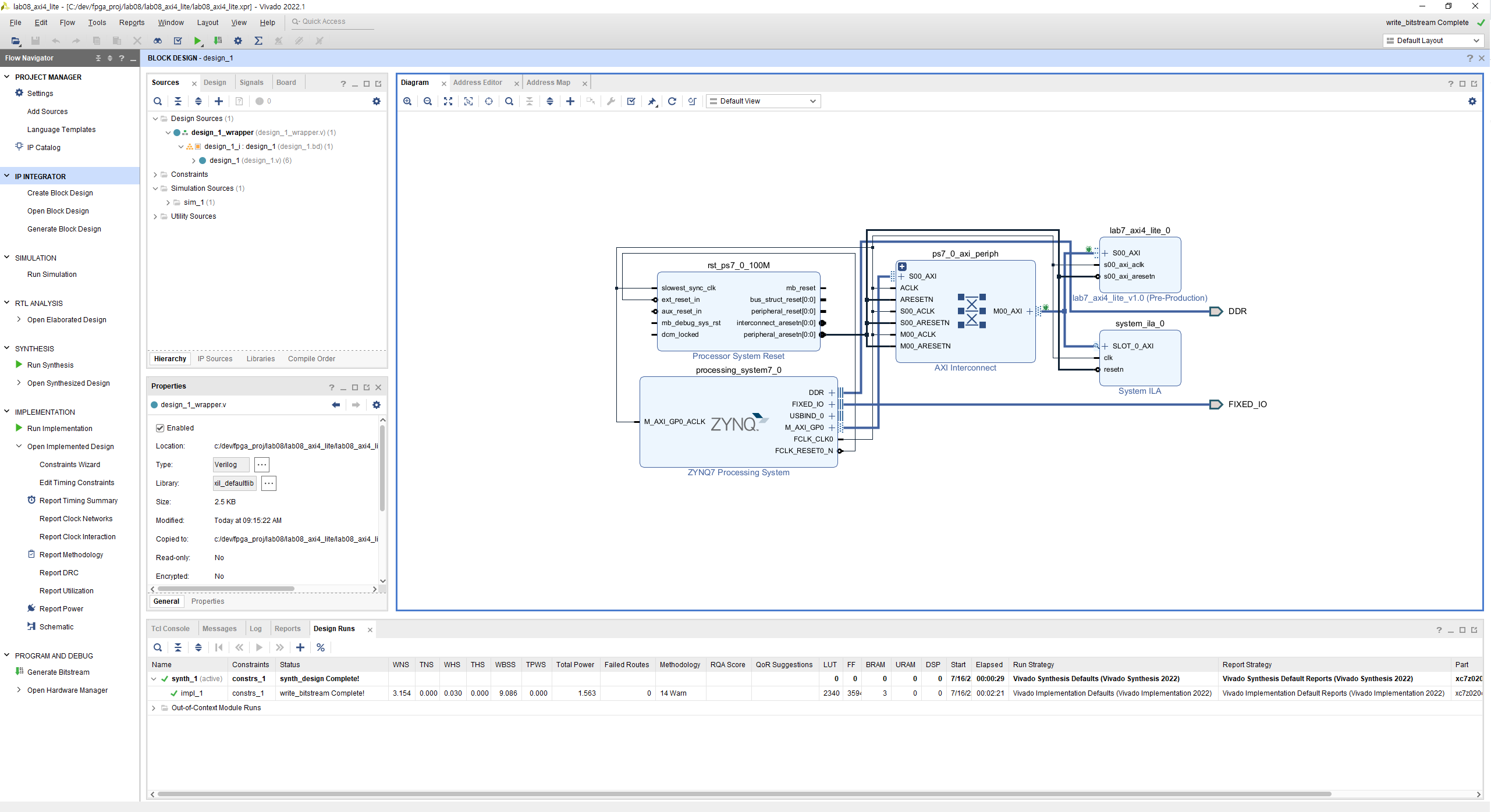Switch to the Signals tab
Screen dimensions: 1491x812
(251, 83)
